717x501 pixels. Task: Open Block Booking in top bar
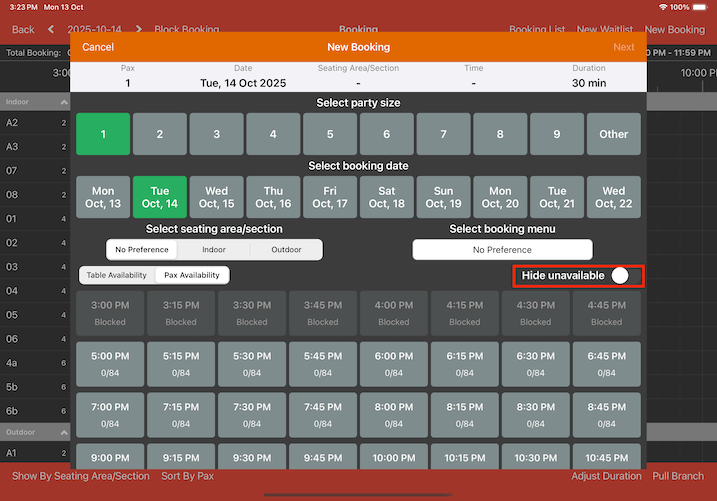point(187,30)
